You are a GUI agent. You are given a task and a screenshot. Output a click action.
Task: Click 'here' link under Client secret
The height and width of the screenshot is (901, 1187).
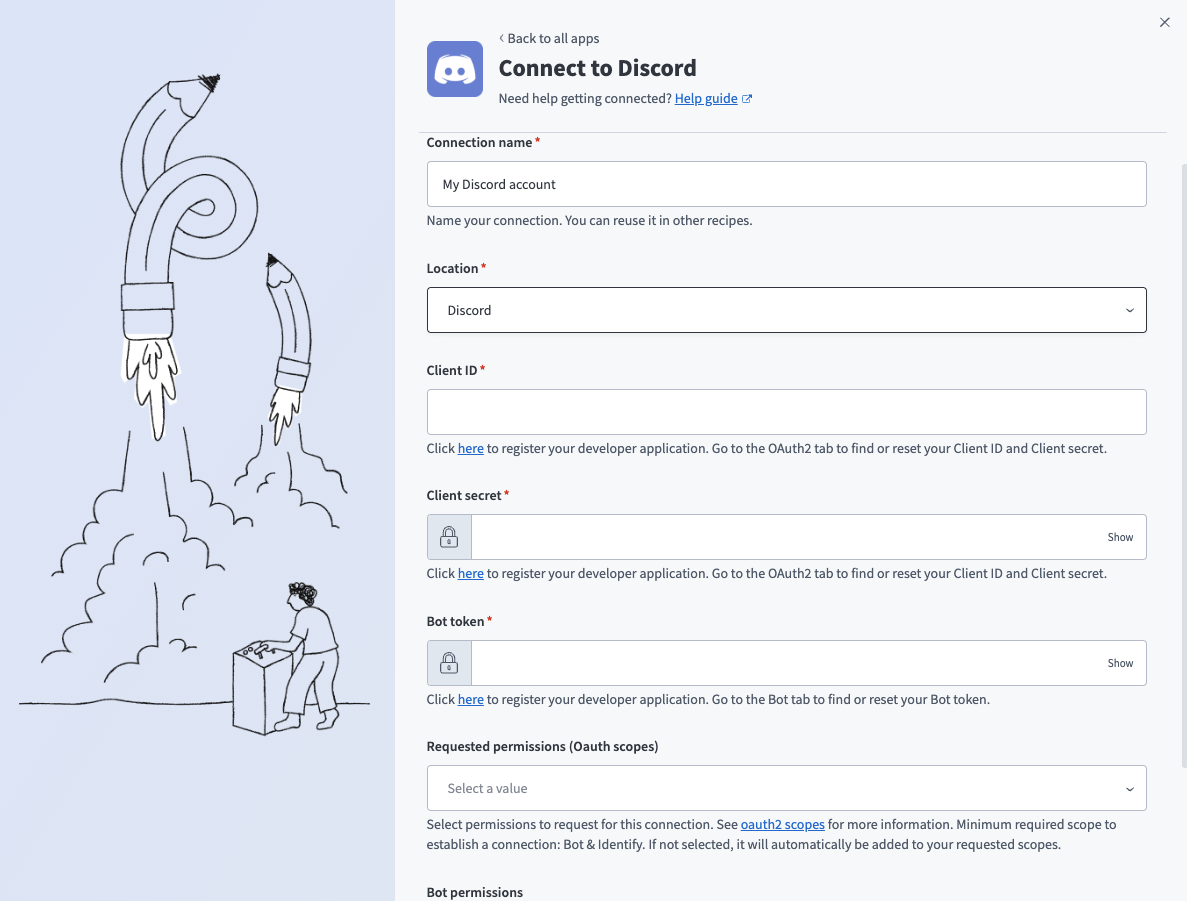[470, 573]
